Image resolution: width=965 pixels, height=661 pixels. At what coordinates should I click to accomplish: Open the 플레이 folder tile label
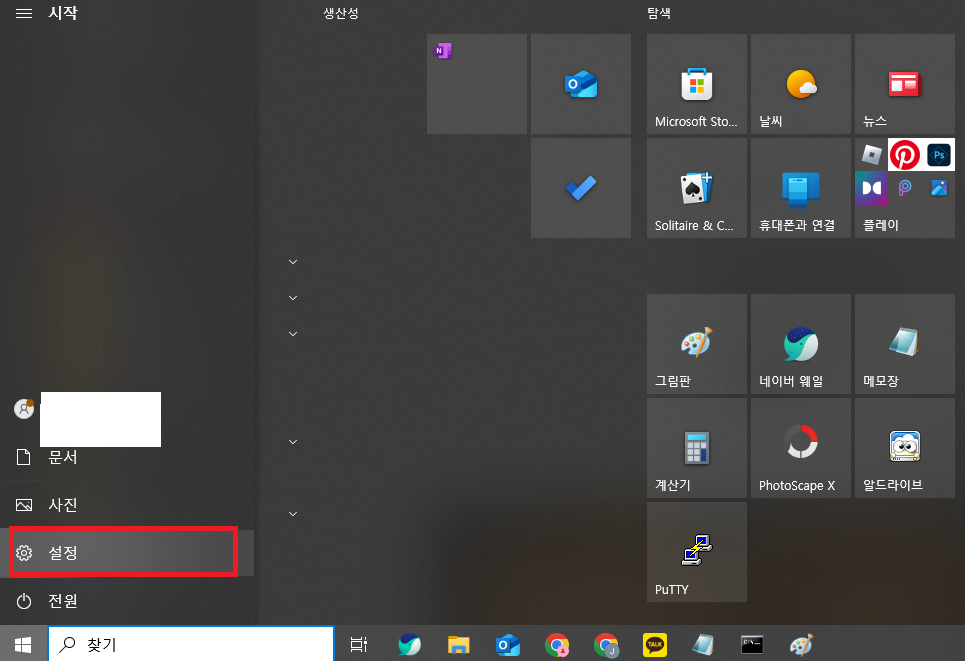pos(881,225)
